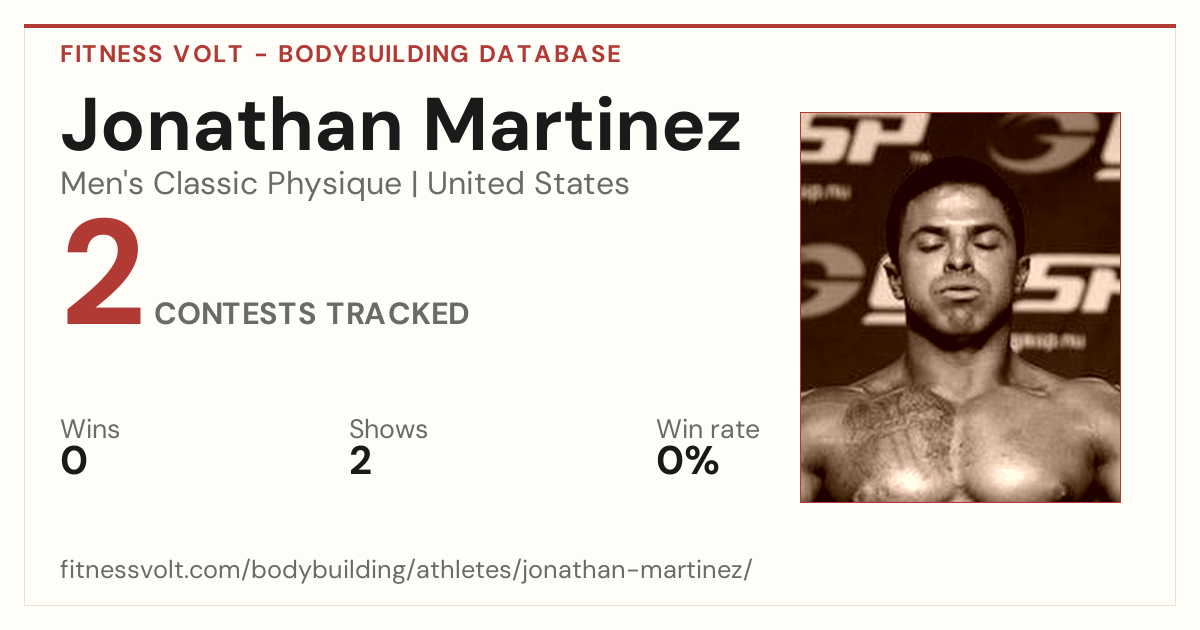Click the CONTESTS TRACKED label
1200x630 pixels.
pos(312,314)
